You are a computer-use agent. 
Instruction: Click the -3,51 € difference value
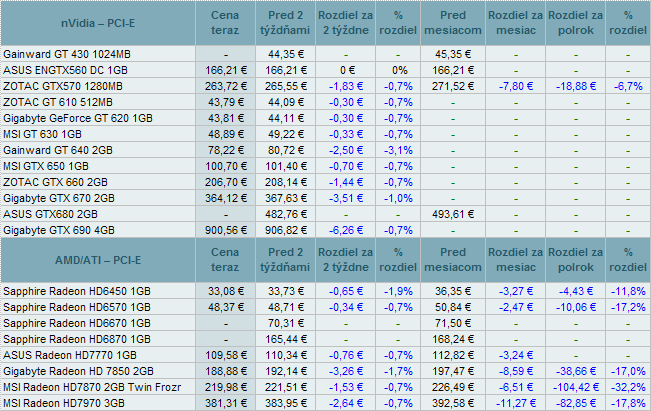[x=346, y=198]
